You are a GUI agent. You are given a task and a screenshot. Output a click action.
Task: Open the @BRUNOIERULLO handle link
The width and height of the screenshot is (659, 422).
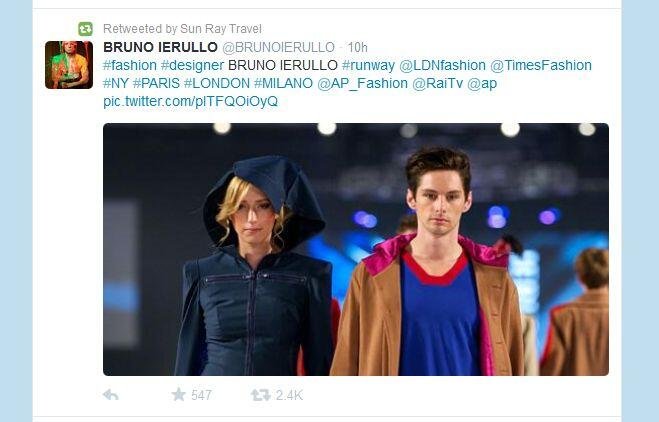coord(278,47)
